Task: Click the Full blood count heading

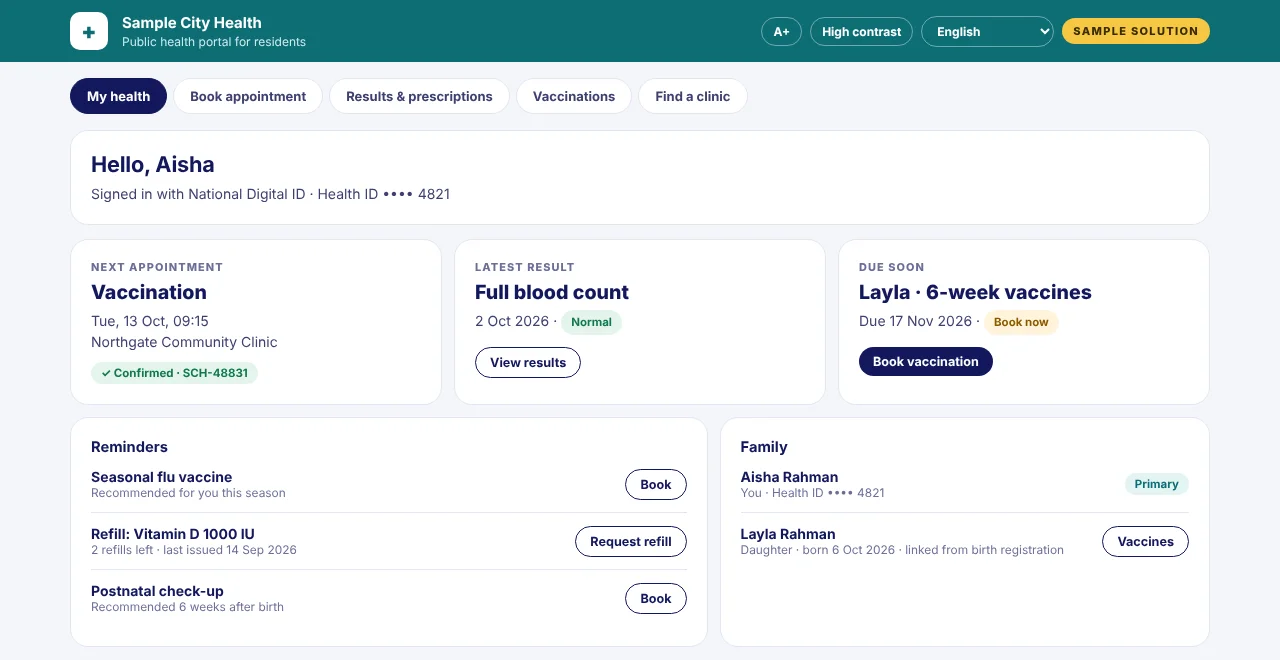Action: (x=552, y=292)
